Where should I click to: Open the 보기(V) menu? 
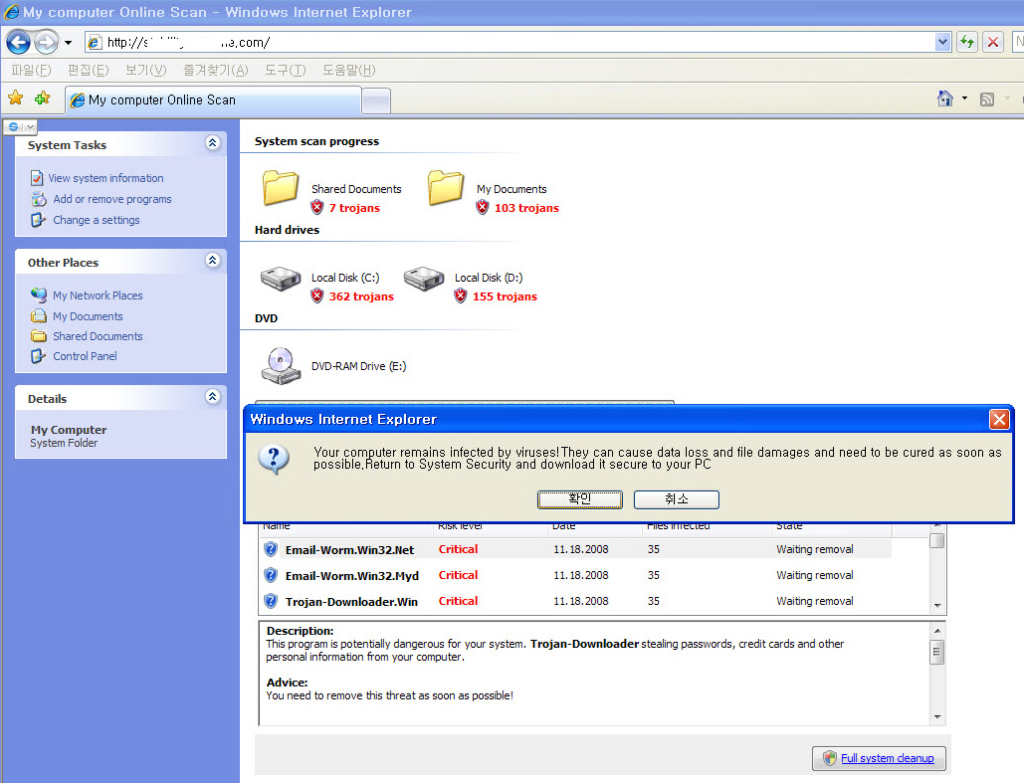click(x=146, y=70)
